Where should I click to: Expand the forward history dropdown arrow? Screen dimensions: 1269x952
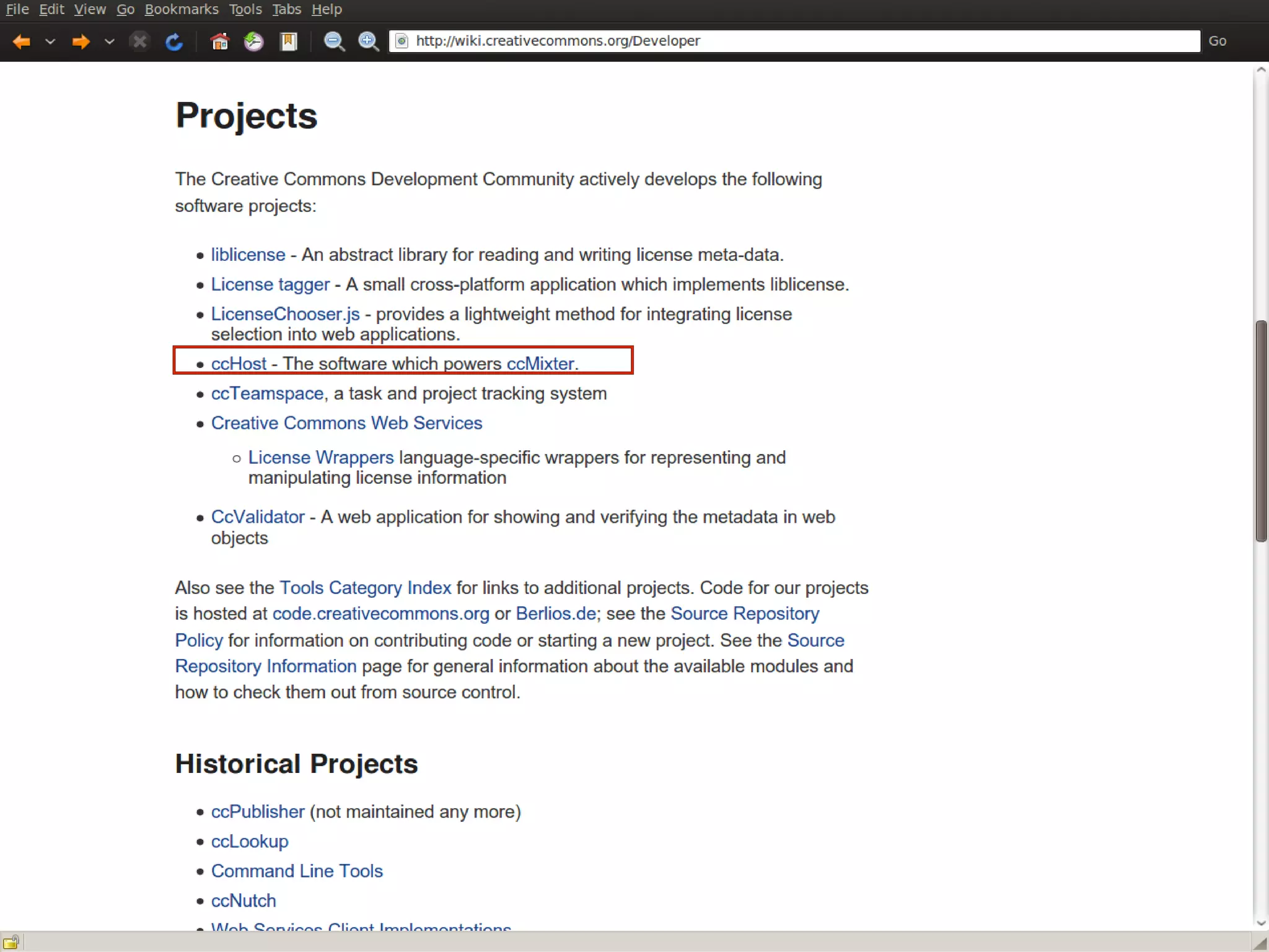pyautogui.click(x=110, y=41)
